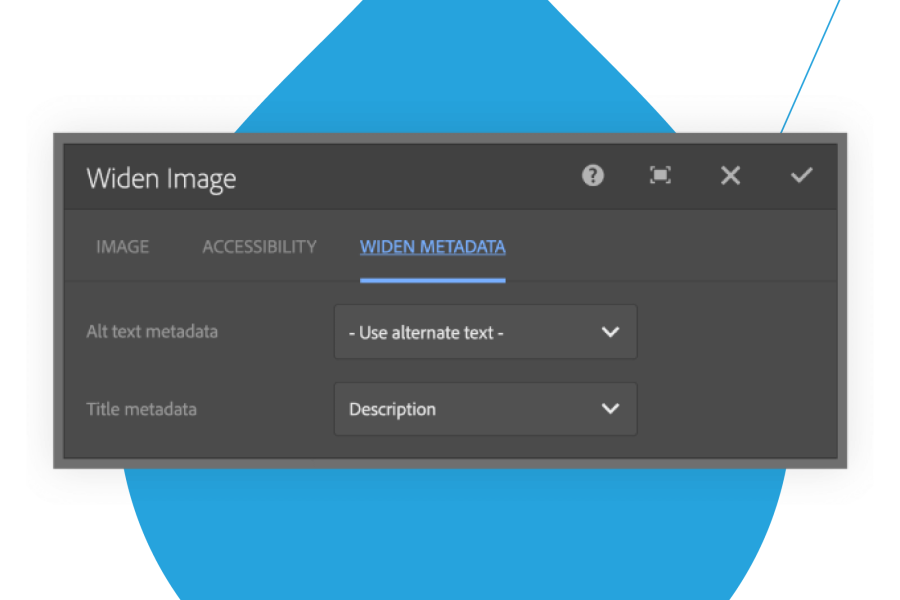Viewport: 900px width, 600px height.
Task: Click the chevron in Alt text metadata dropdown
Action: [611, 332]
